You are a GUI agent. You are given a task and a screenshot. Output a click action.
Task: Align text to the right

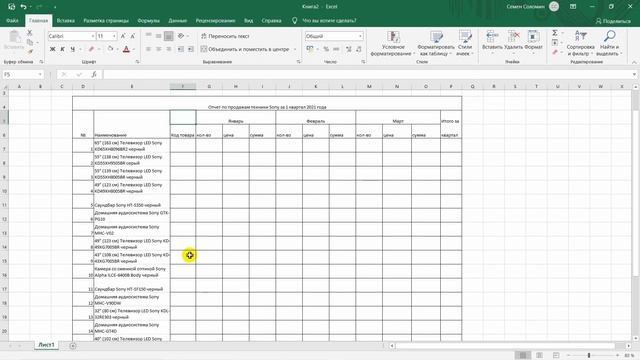(x=169, y=49)
